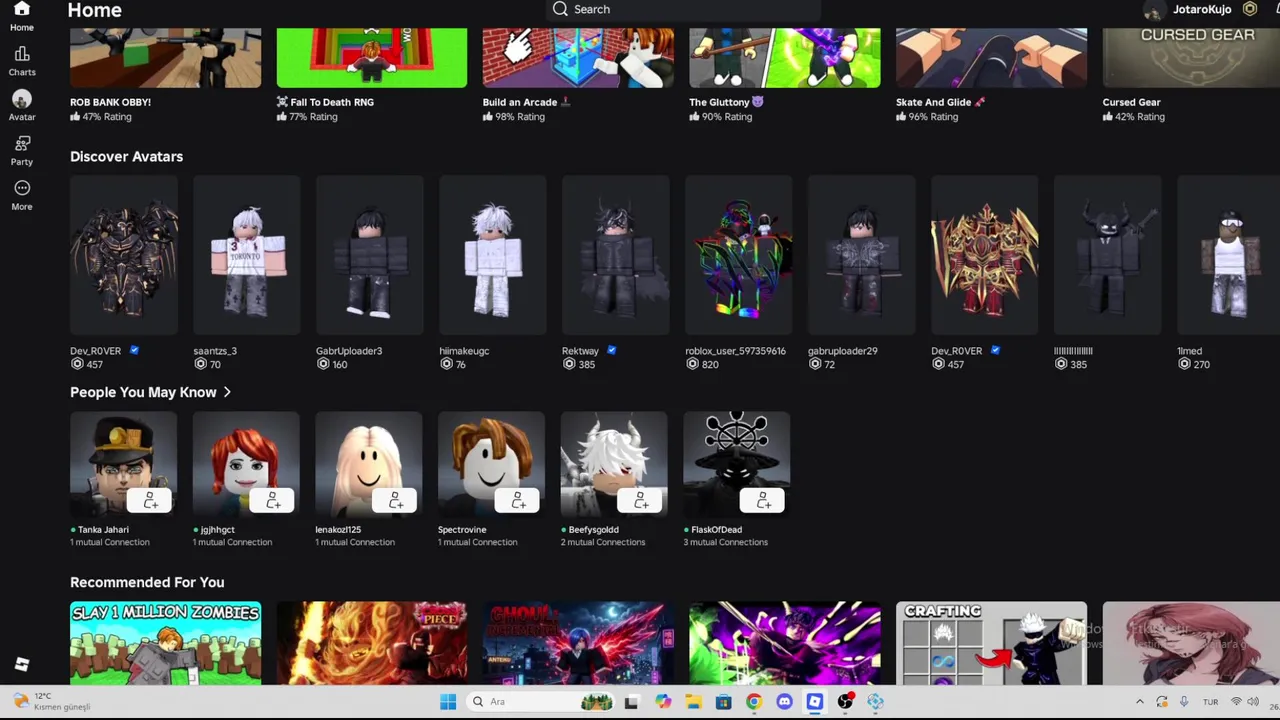
Task: Open Fall To Death RNG game
Action: tap(372, 58)
